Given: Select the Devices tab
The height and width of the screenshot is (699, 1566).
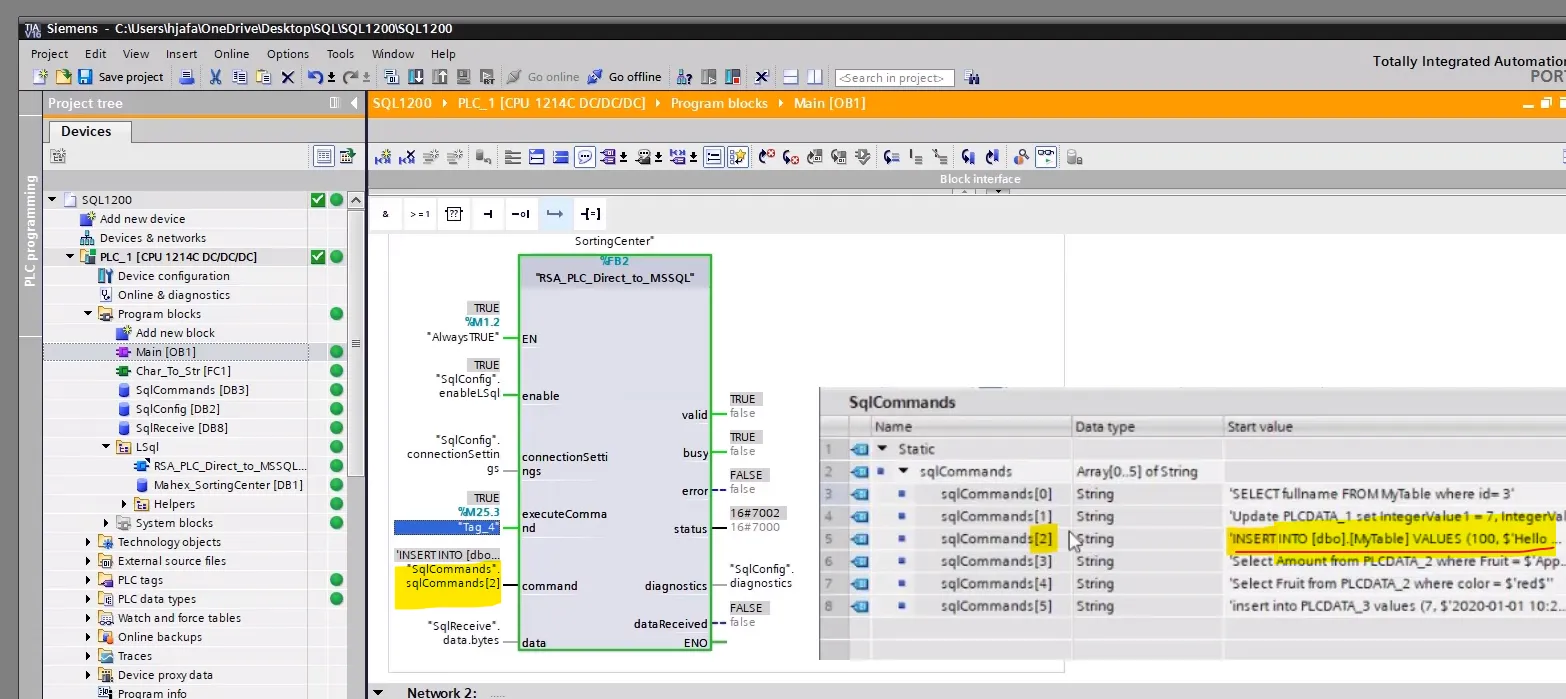Looking at the screenshot, I should click(x=86, y=131).
